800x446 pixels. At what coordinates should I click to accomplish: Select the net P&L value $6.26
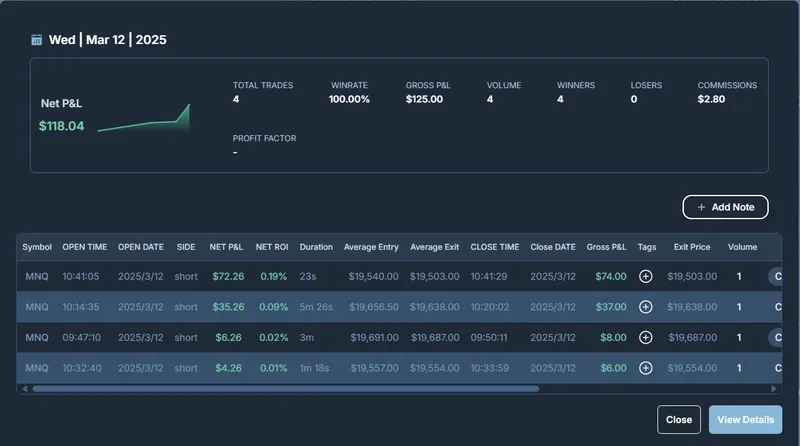pos(228,337)
